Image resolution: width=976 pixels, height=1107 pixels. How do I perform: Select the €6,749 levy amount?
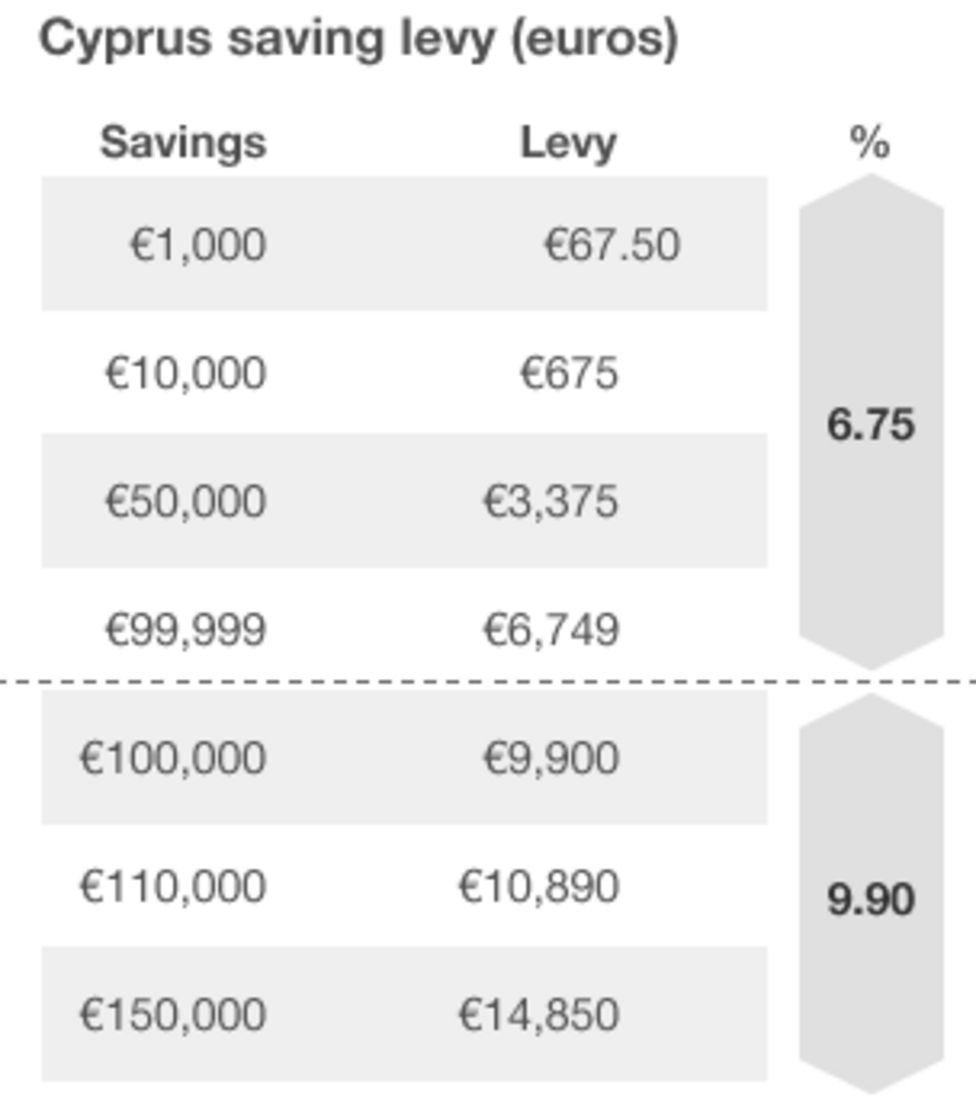(x=550, y=630)
